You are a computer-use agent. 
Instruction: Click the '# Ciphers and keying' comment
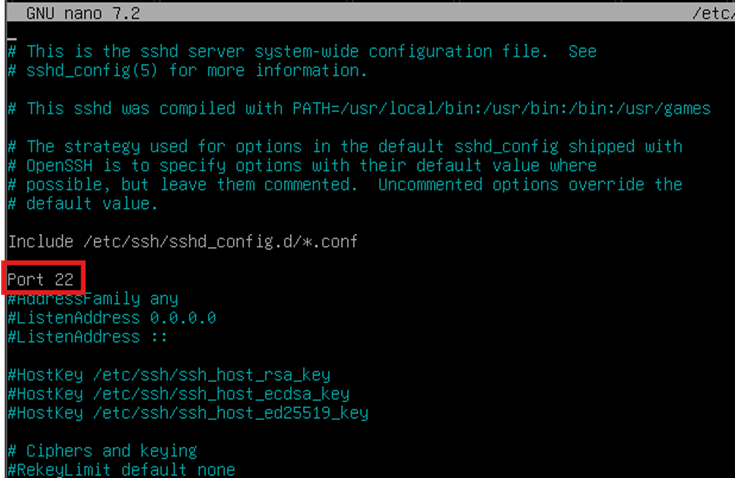coord(102,451)
